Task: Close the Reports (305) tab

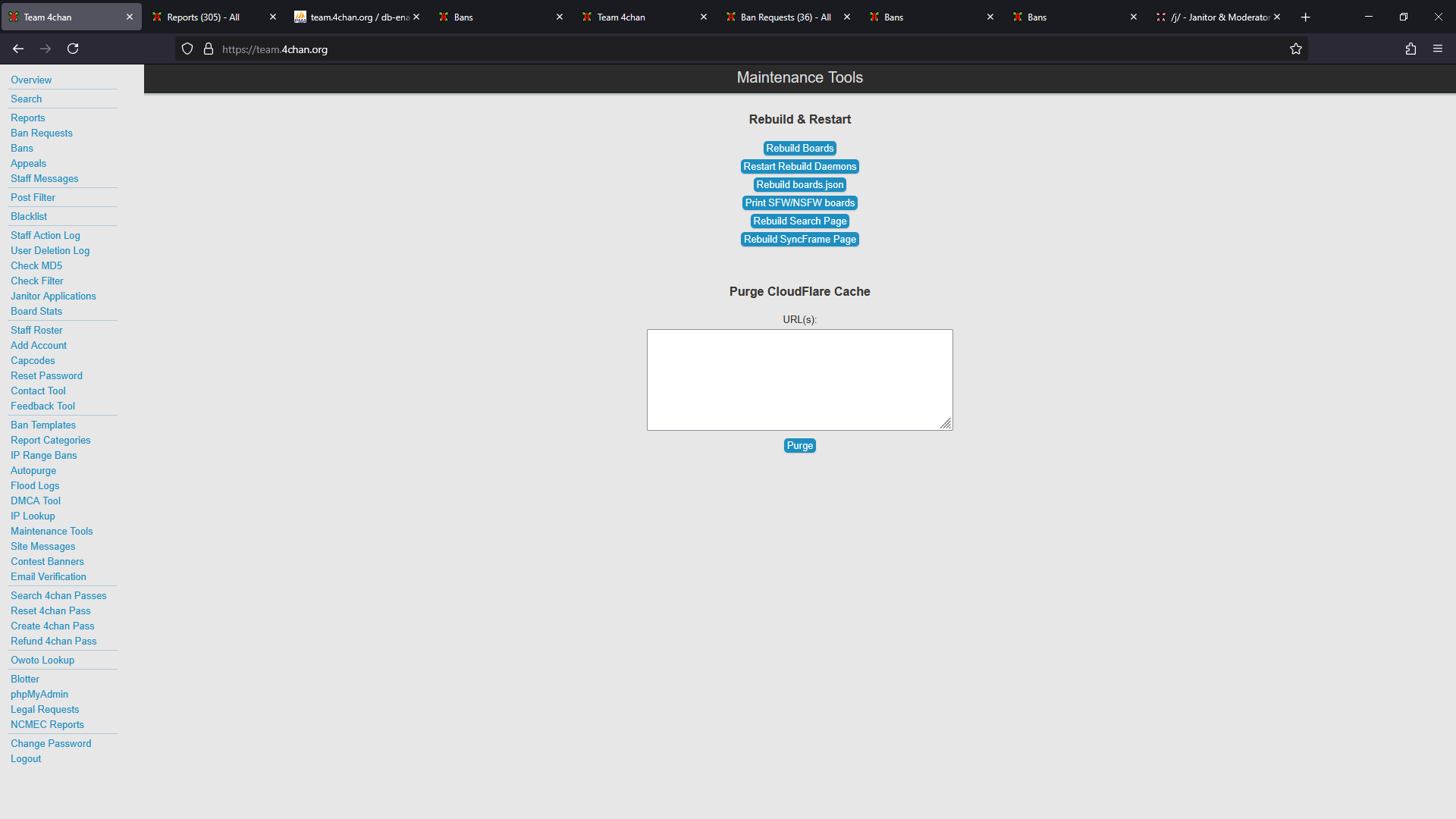Action: coord(273,17)
